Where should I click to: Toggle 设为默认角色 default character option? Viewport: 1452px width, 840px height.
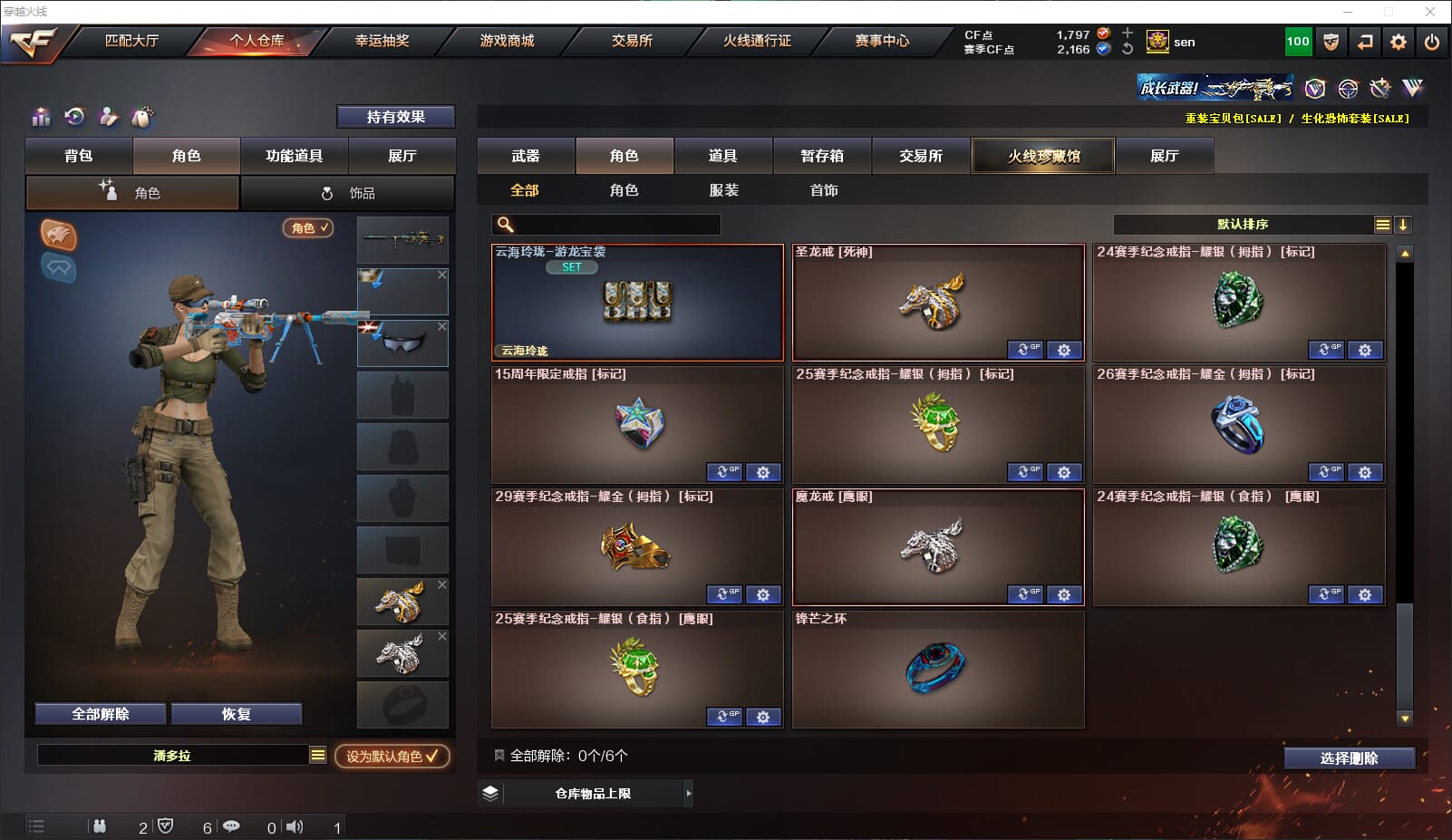pyautogui.click(x=392, y=756)
